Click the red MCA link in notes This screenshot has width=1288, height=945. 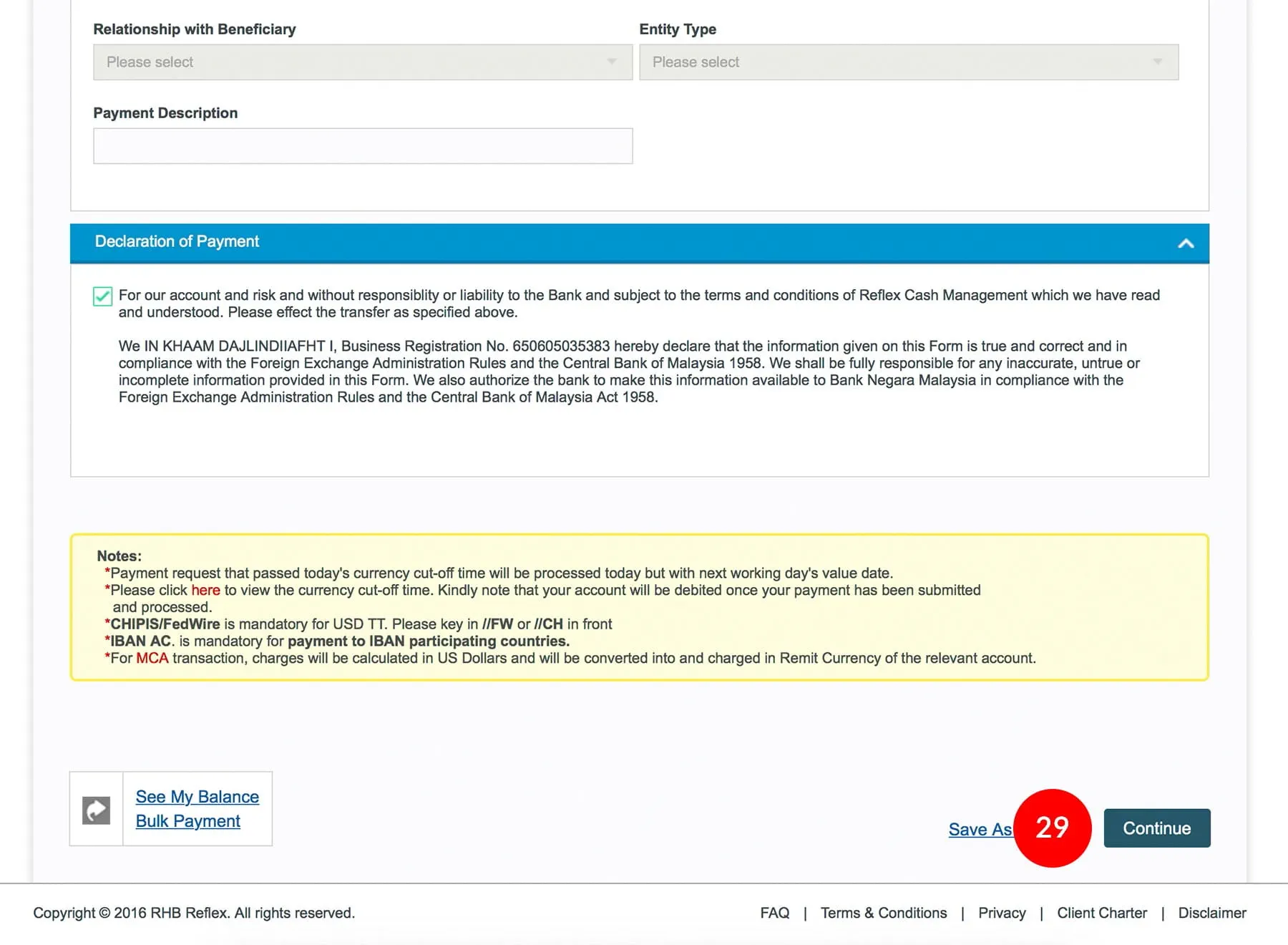[x=152, y=658]
